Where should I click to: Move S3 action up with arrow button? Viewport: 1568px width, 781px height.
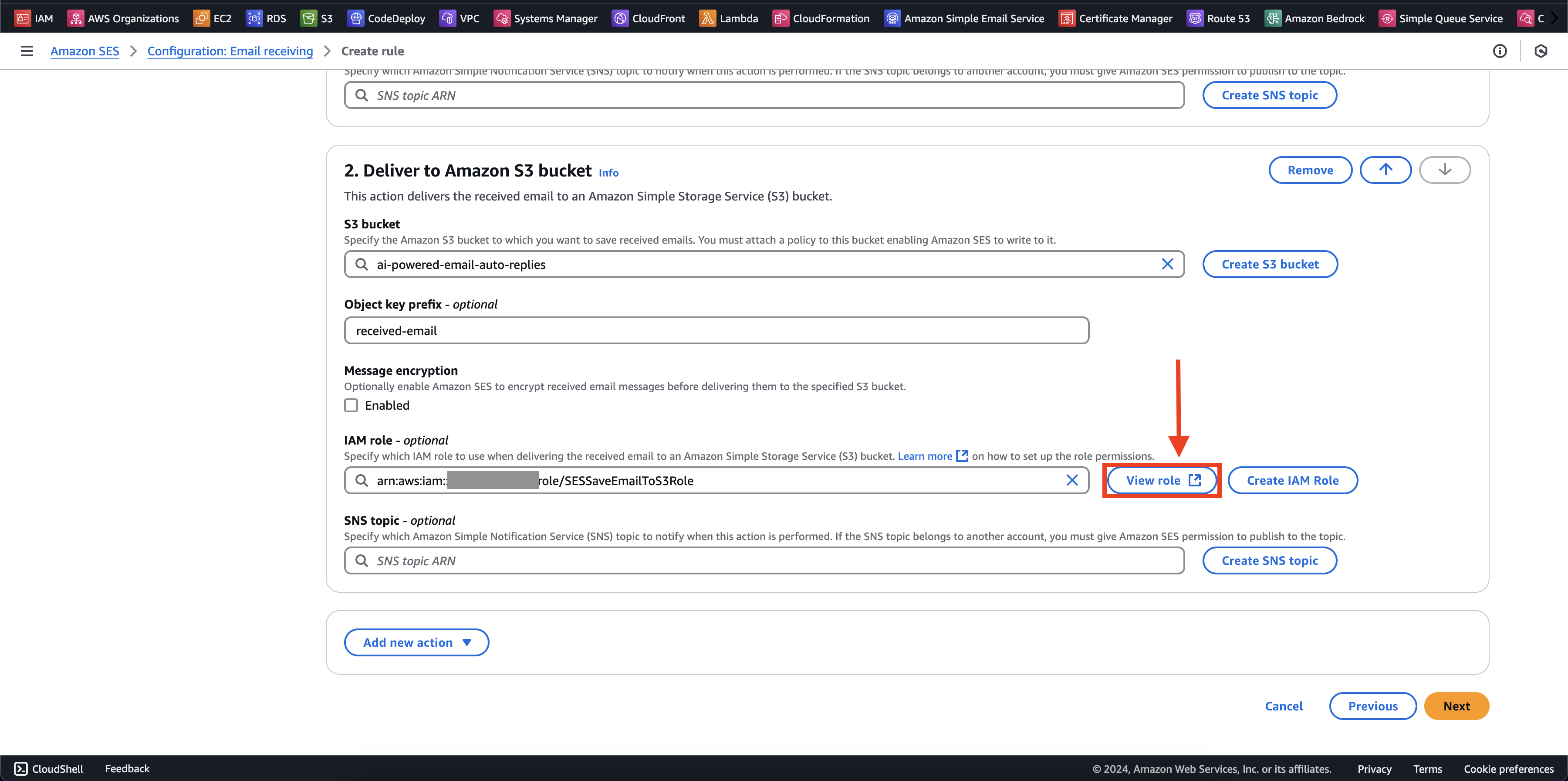pyautogui.click(x=1386, y=170)
